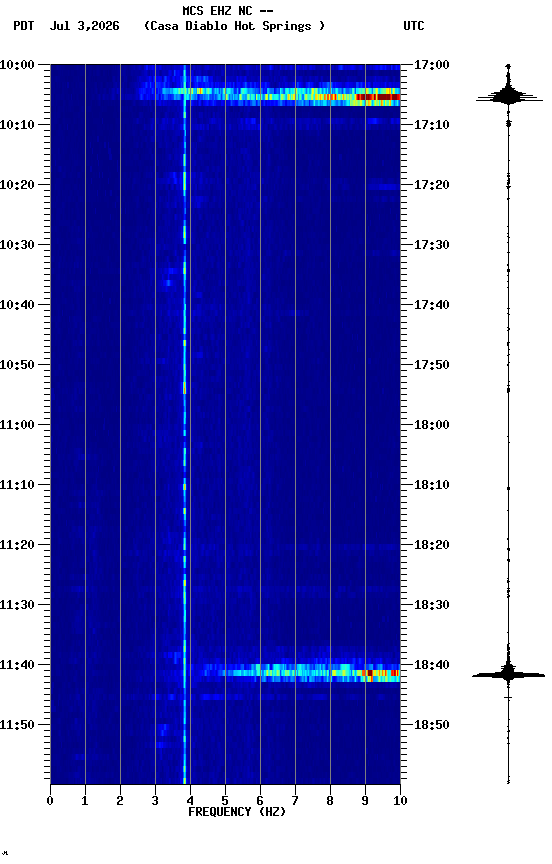The image size is (552, 864).
Task: Click the frequency axis tick label 7
Action: point(295,801)
